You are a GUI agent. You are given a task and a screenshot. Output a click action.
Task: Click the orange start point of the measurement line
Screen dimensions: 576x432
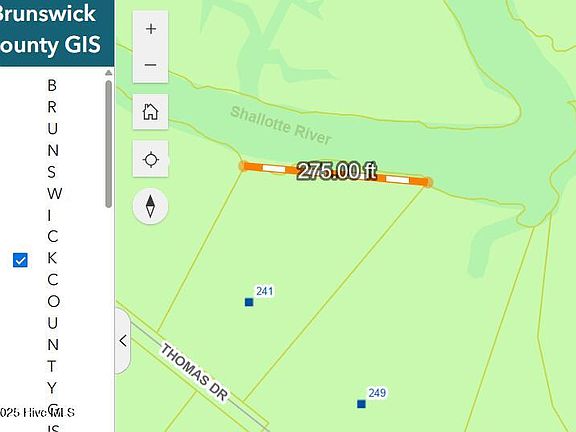(x=243, y=166)
